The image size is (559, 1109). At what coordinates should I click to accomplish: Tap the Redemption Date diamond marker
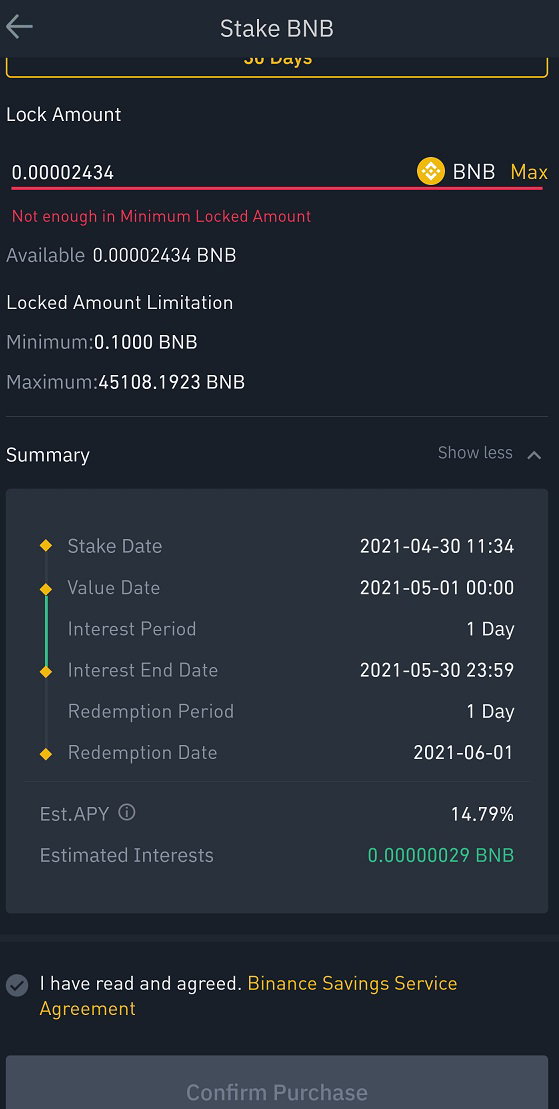[x=46, y=754]
